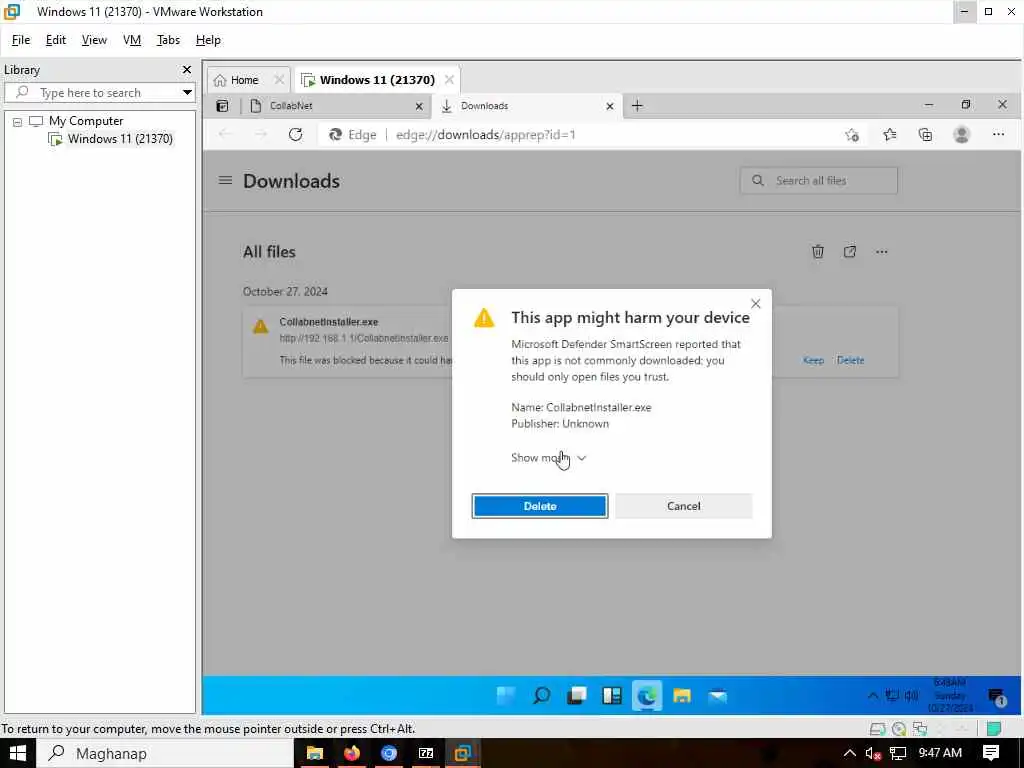Click the guest Edge taskbar icon
The height and width of the screenshot is (768, 1024).
[647, 696]
